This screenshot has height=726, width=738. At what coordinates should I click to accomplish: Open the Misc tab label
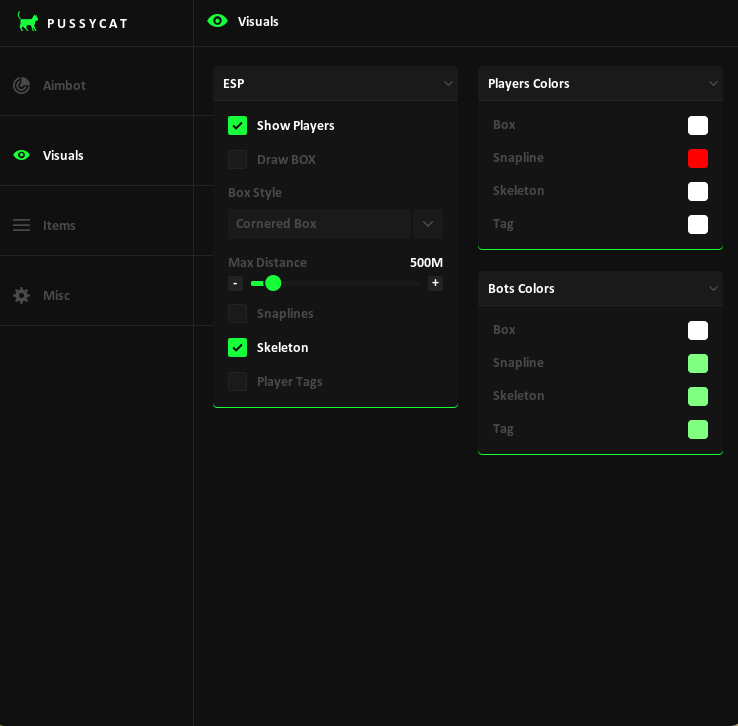click(x=56, y=295)
